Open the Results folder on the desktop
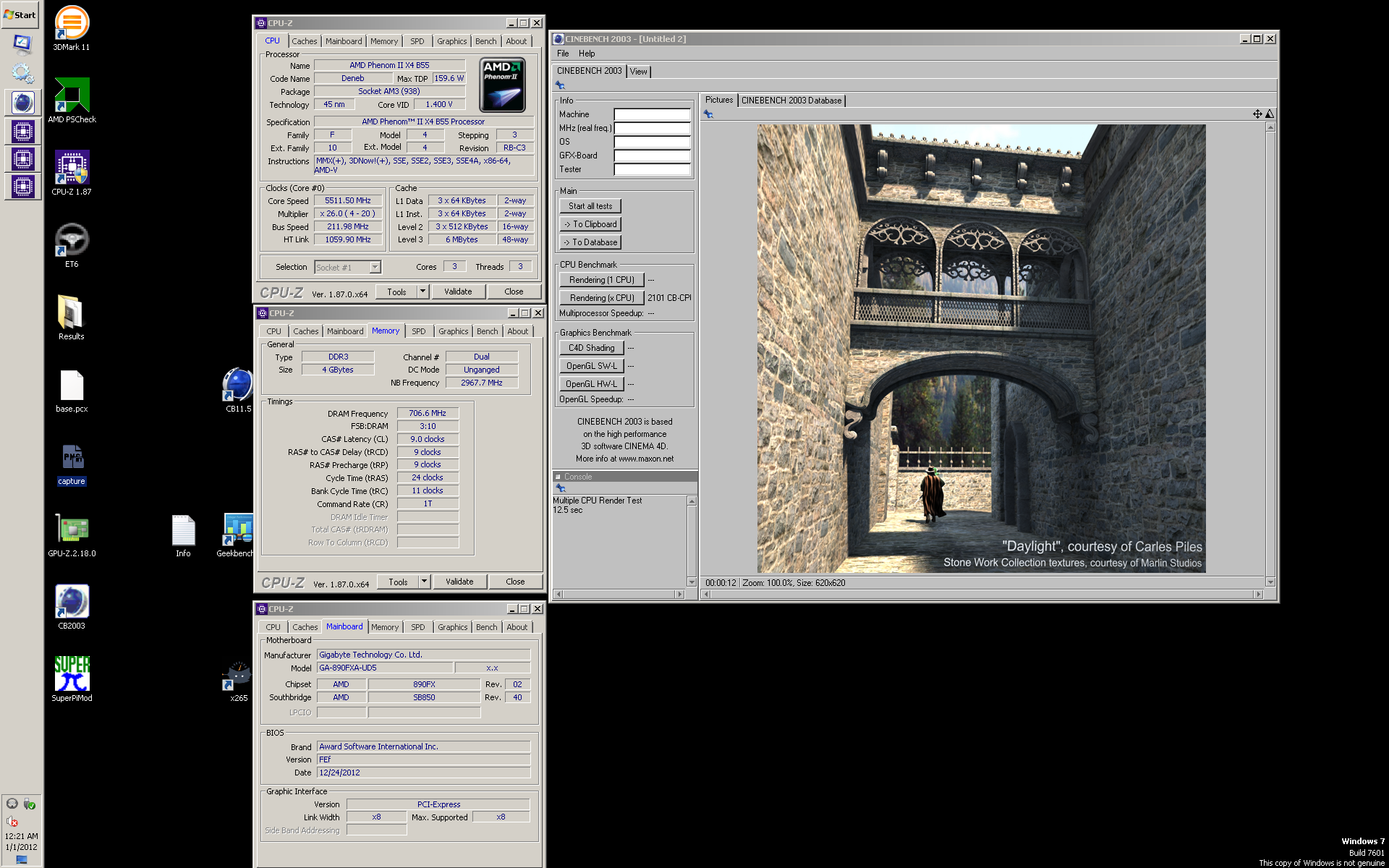 [72, 318]
